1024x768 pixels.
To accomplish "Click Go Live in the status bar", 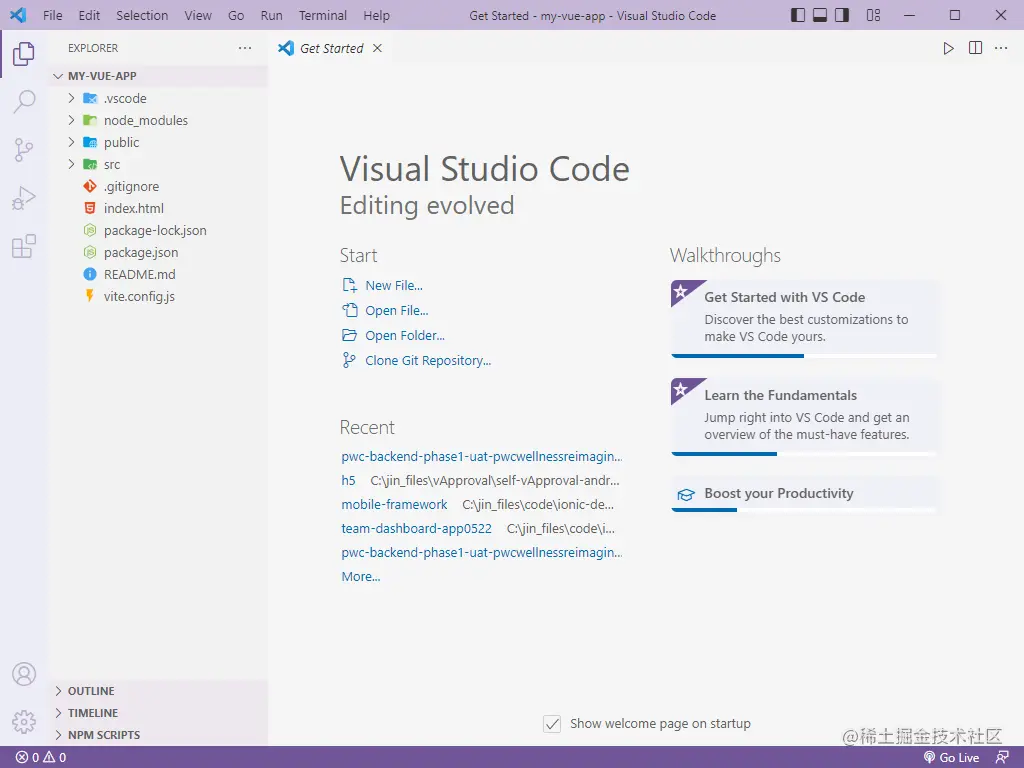I will [951, 758].
